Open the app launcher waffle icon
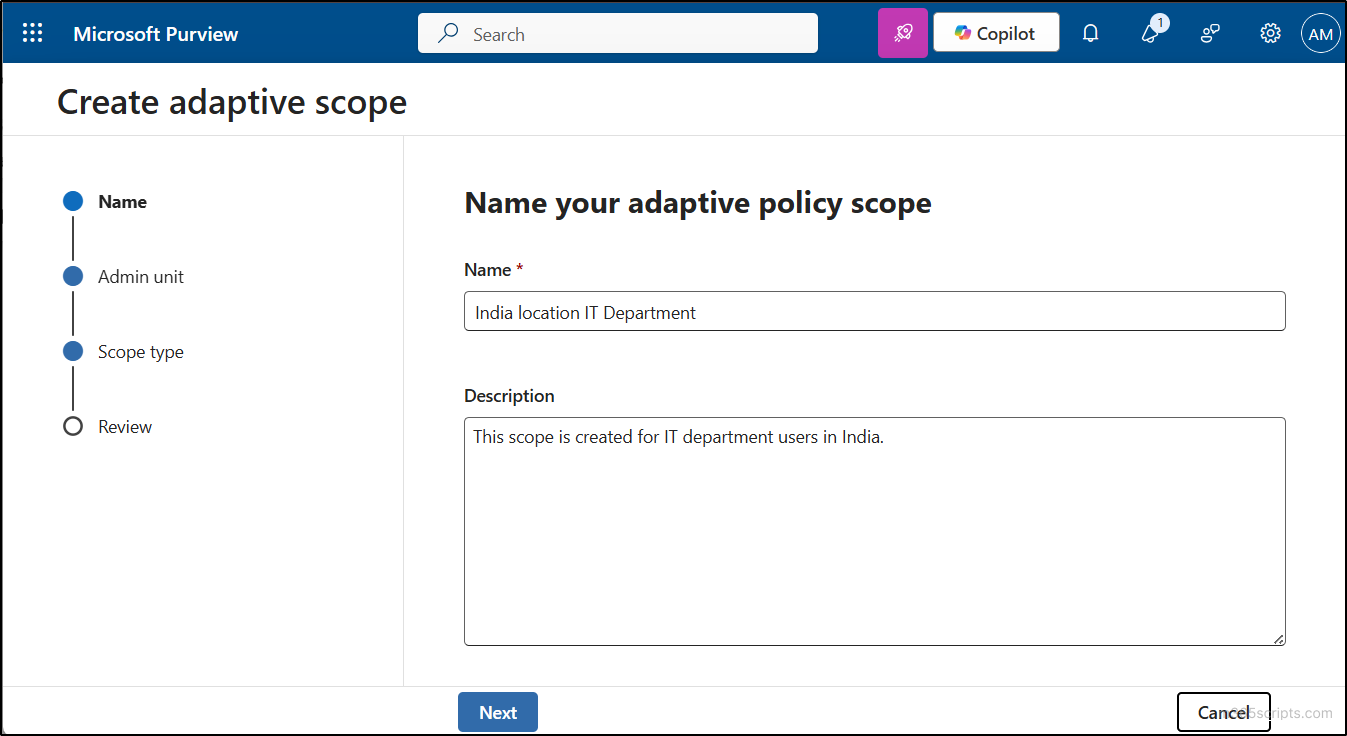 32,33
